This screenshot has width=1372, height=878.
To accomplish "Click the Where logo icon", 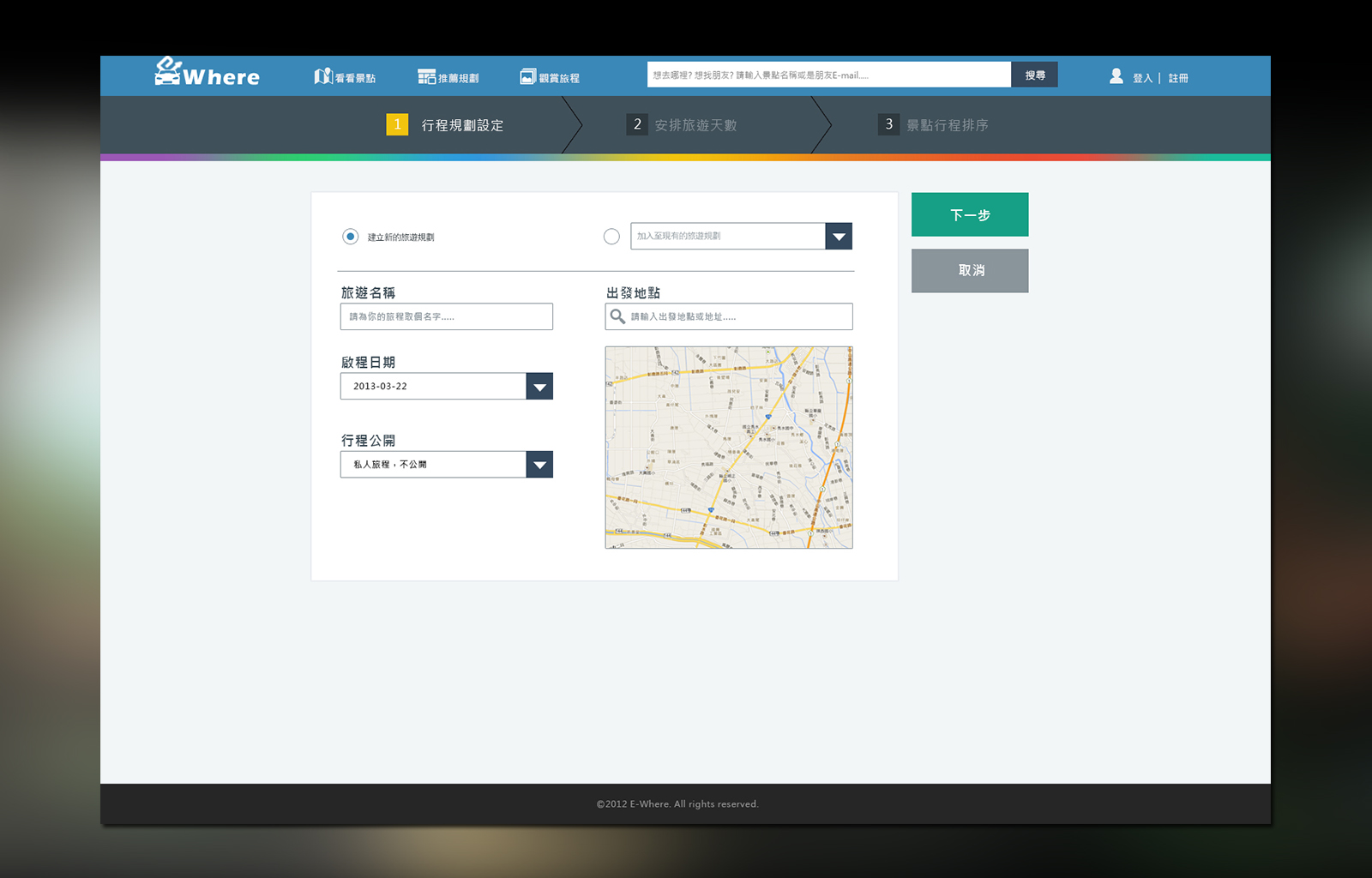I will point(168,71).
